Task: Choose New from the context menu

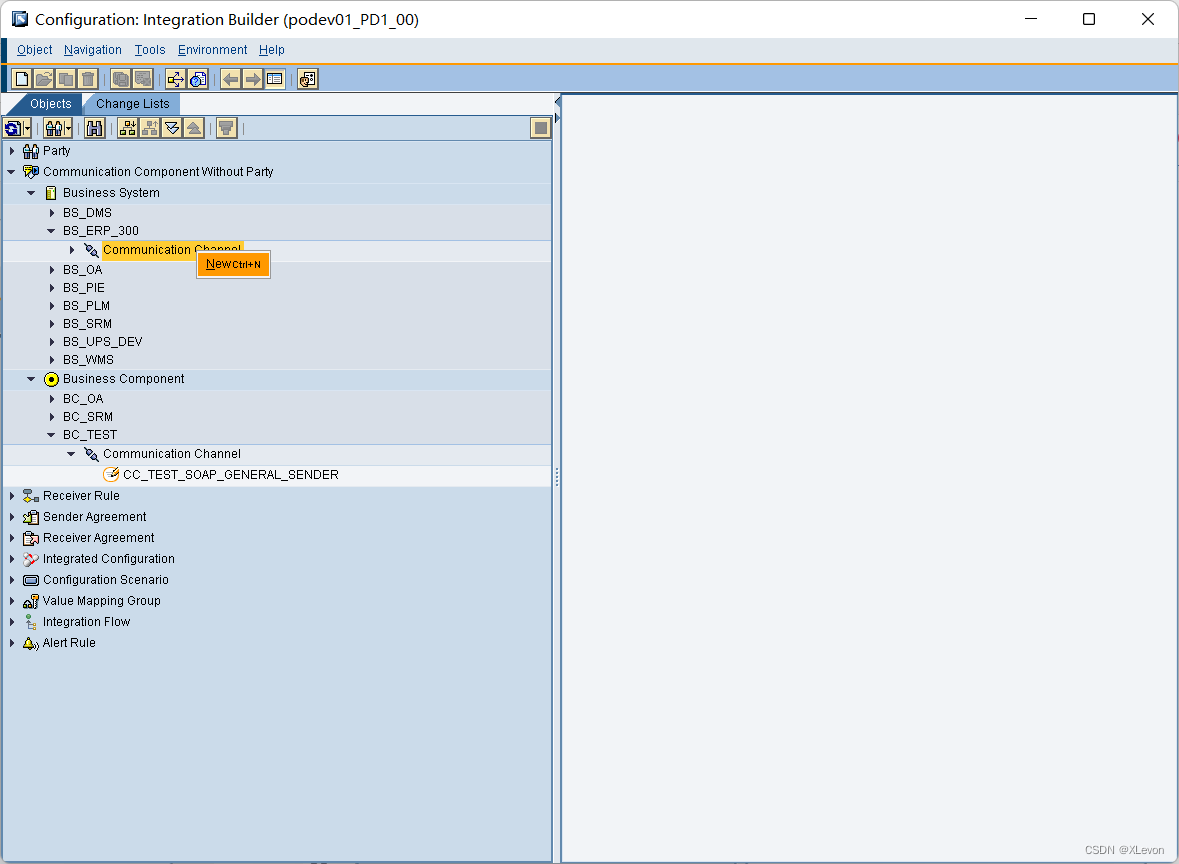Action: click(x=233, y=265)
